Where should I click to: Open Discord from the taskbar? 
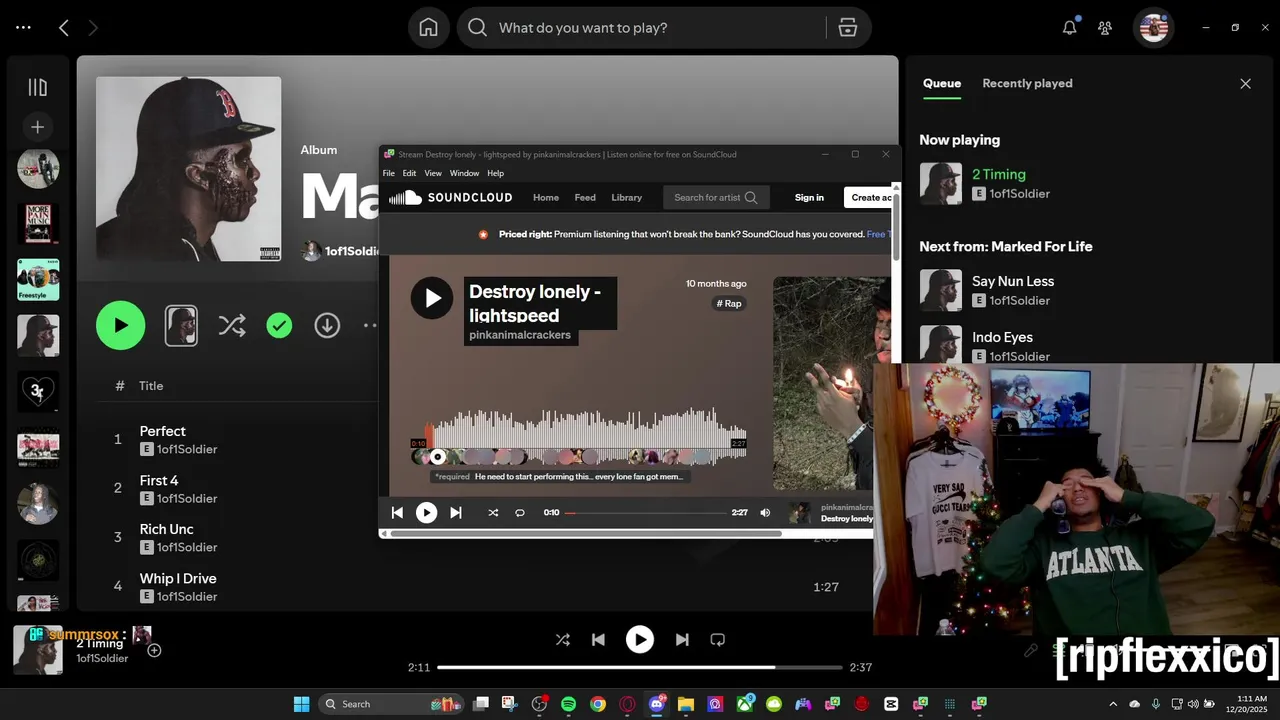(x=657, y=704)
